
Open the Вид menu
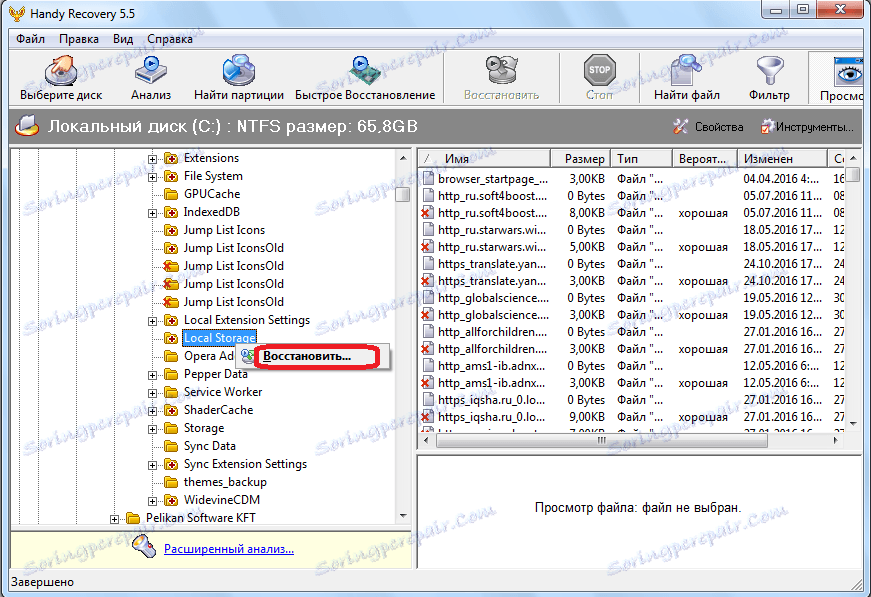[x=123, y=39]
